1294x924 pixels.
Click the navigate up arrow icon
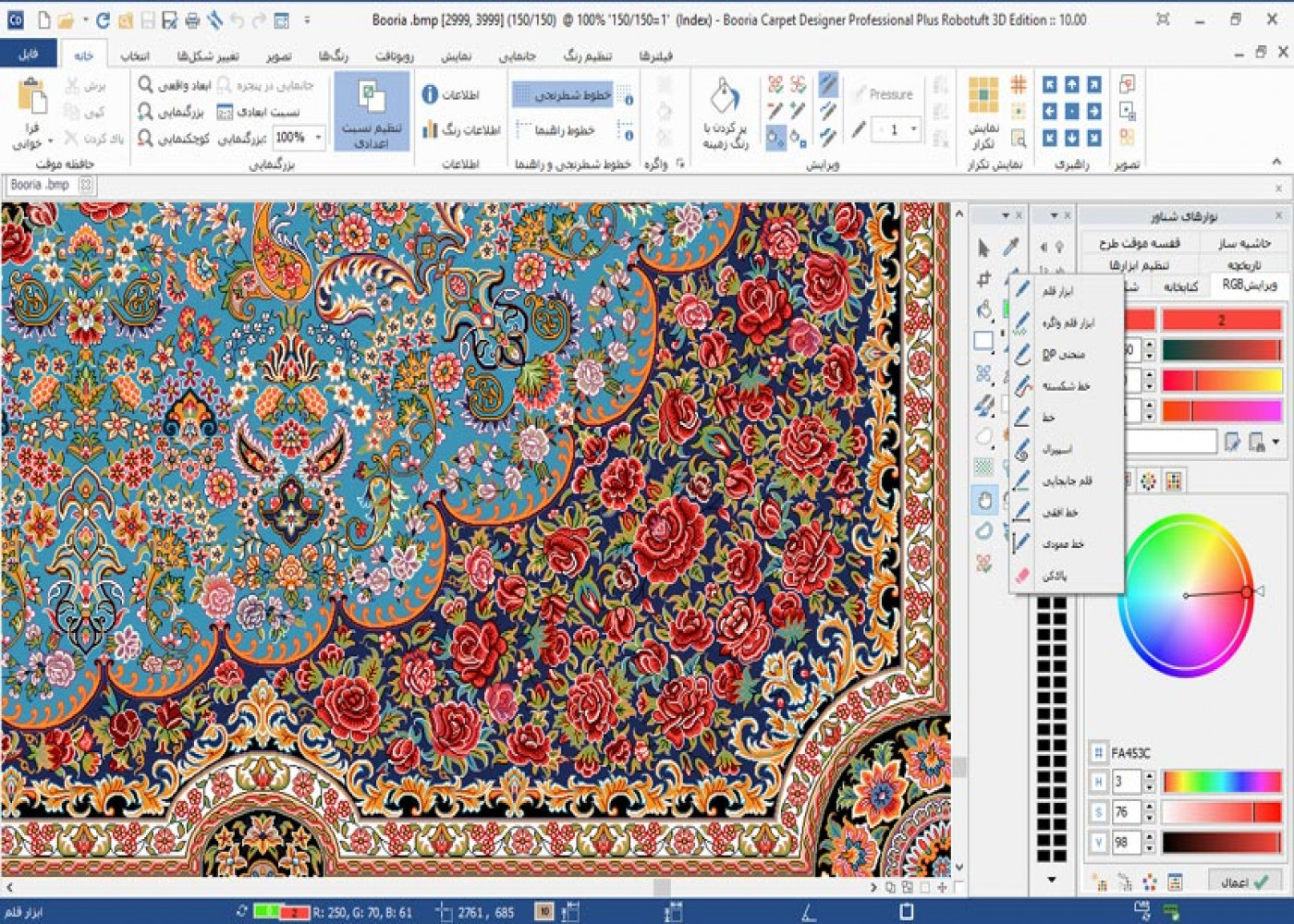[x=1071, y=85]
